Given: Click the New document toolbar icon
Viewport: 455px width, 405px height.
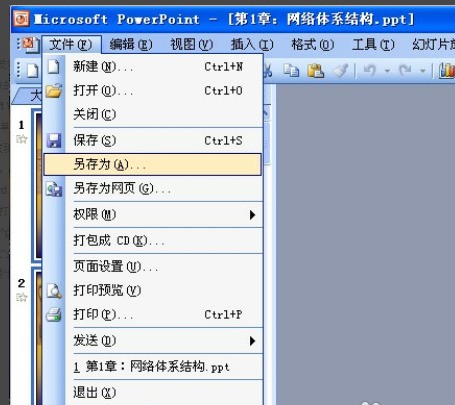Looking at the screenshot, I should tap(32, 71).
